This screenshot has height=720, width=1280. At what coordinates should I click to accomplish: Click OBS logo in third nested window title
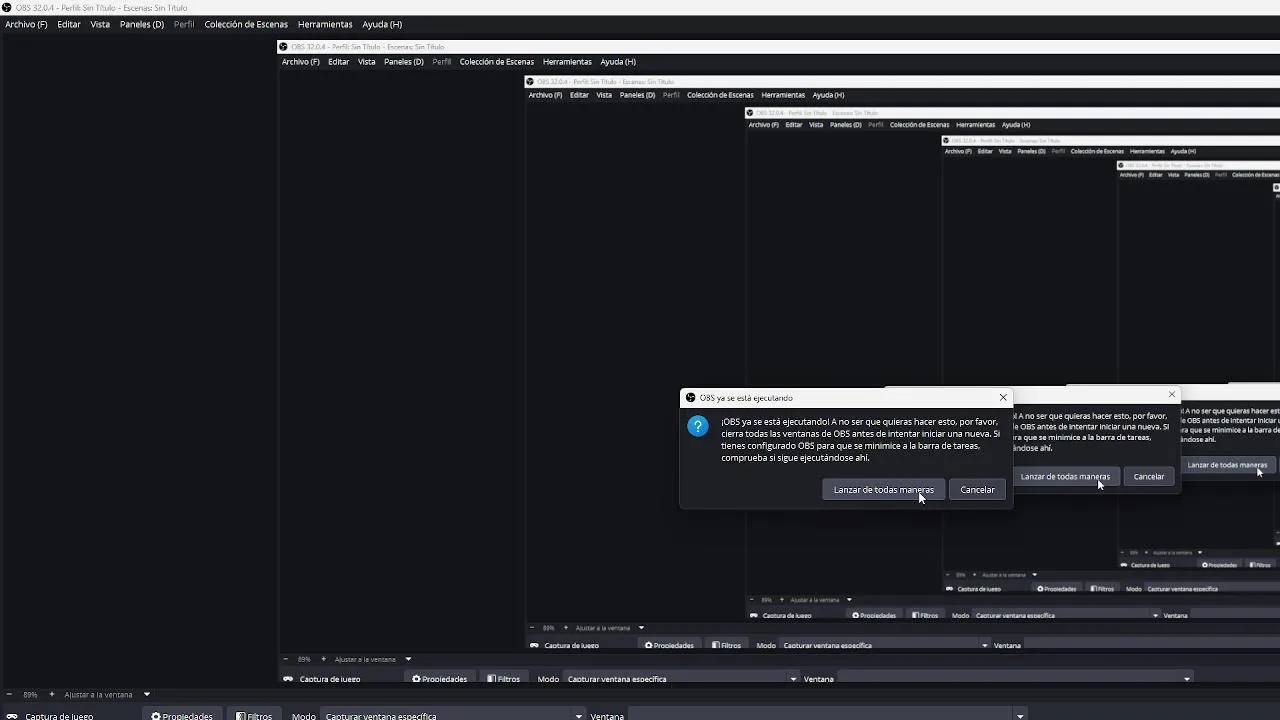(750, 113)
